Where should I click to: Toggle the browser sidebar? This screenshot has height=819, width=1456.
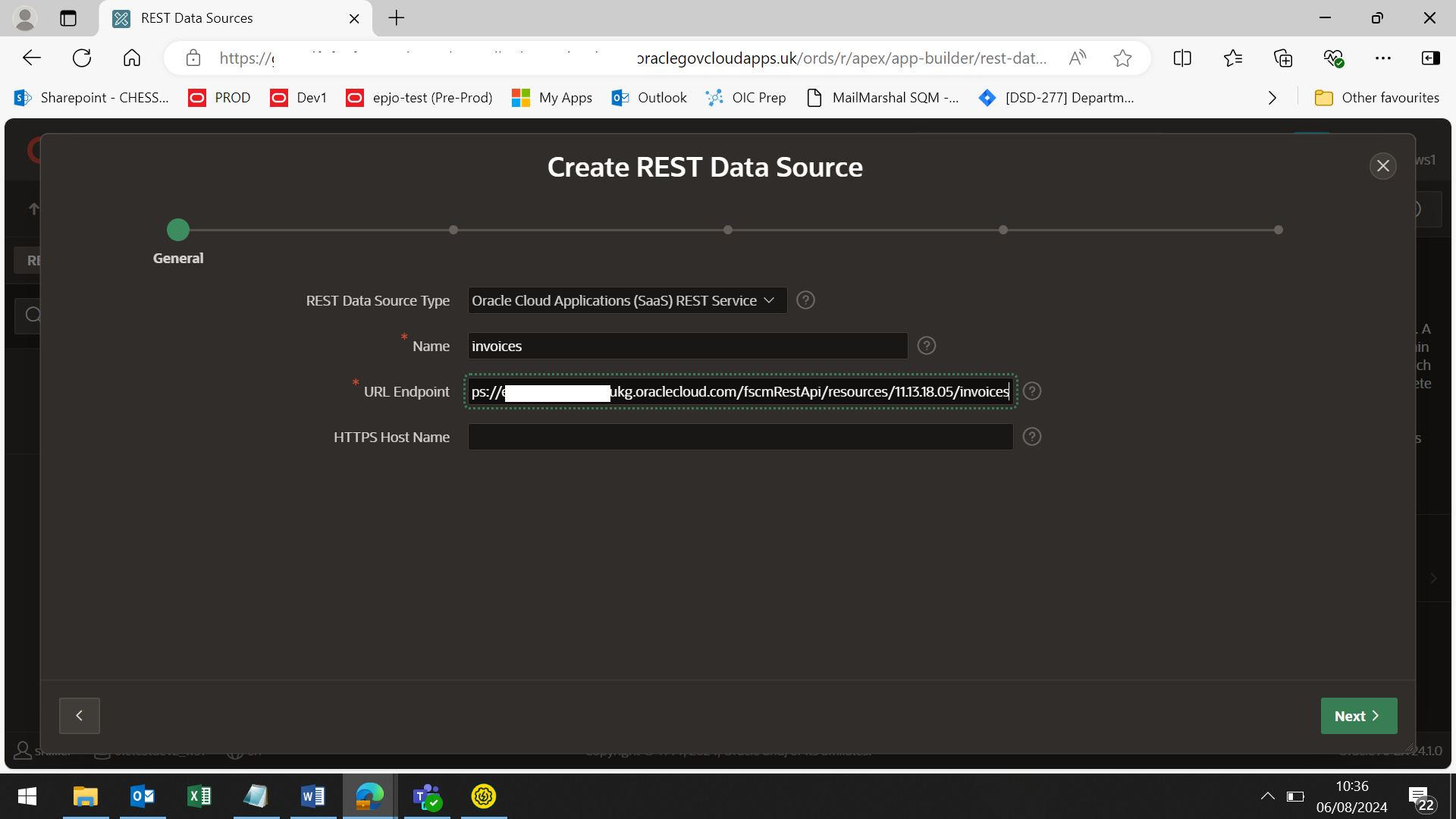1431,58
